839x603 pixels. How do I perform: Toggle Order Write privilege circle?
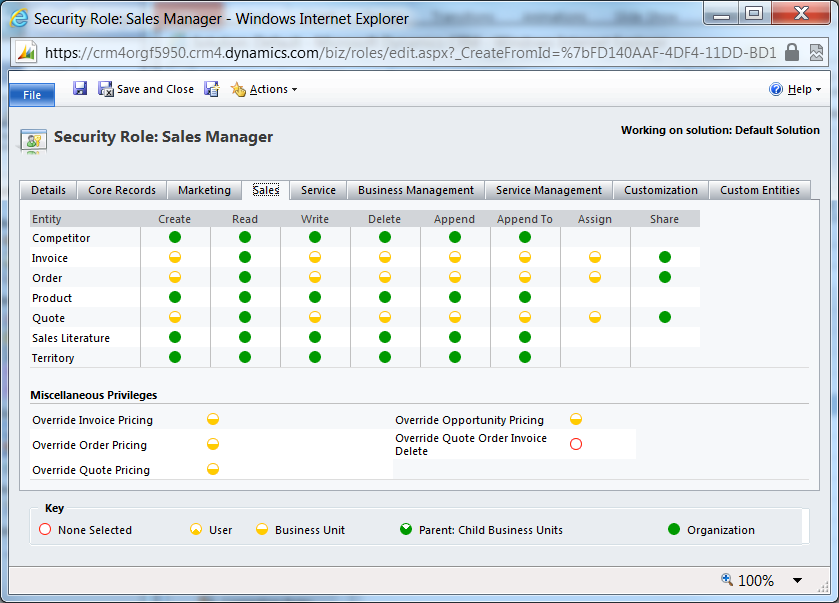tap(315, 277)
